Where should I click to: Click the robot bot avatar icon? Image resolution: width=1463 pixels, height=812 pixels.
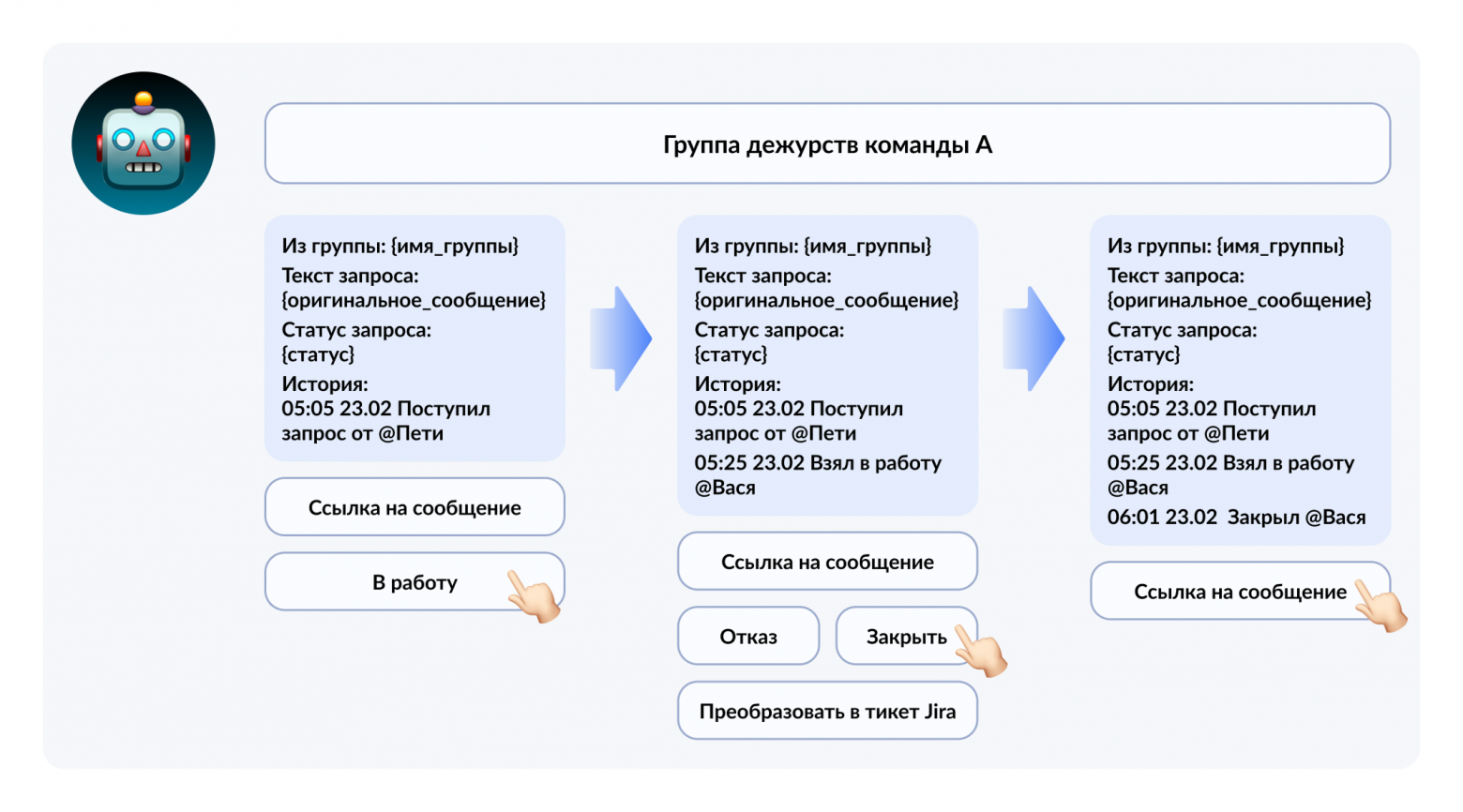click(x=143, y=142)
